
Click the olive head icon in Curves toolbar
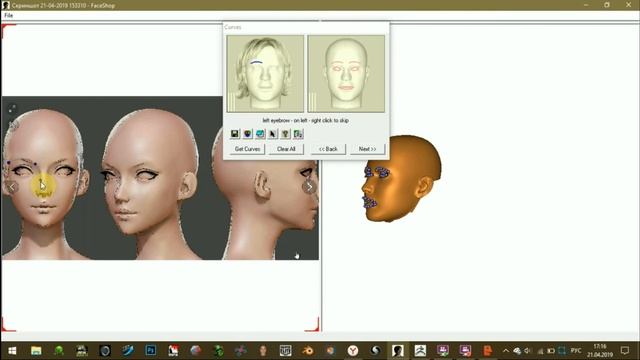[285, 133]
